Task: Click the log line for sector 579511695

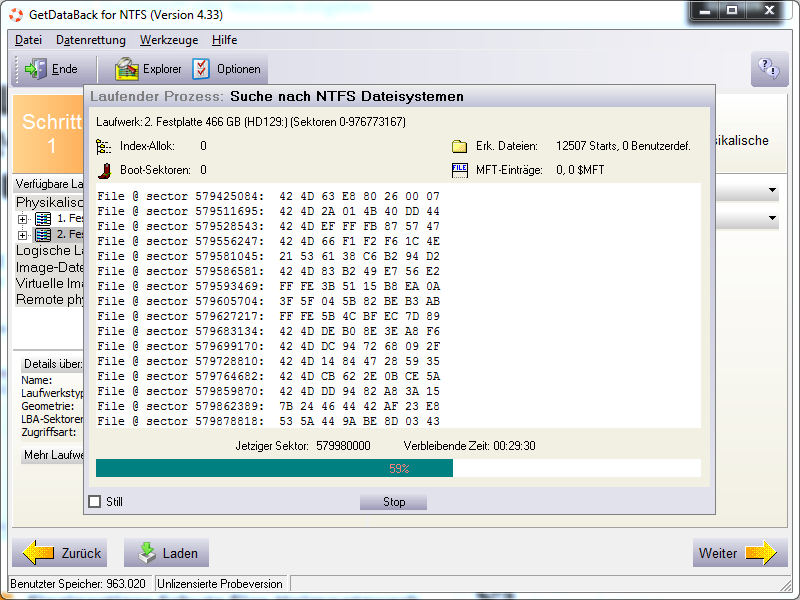Action: [x=268, y=211]
